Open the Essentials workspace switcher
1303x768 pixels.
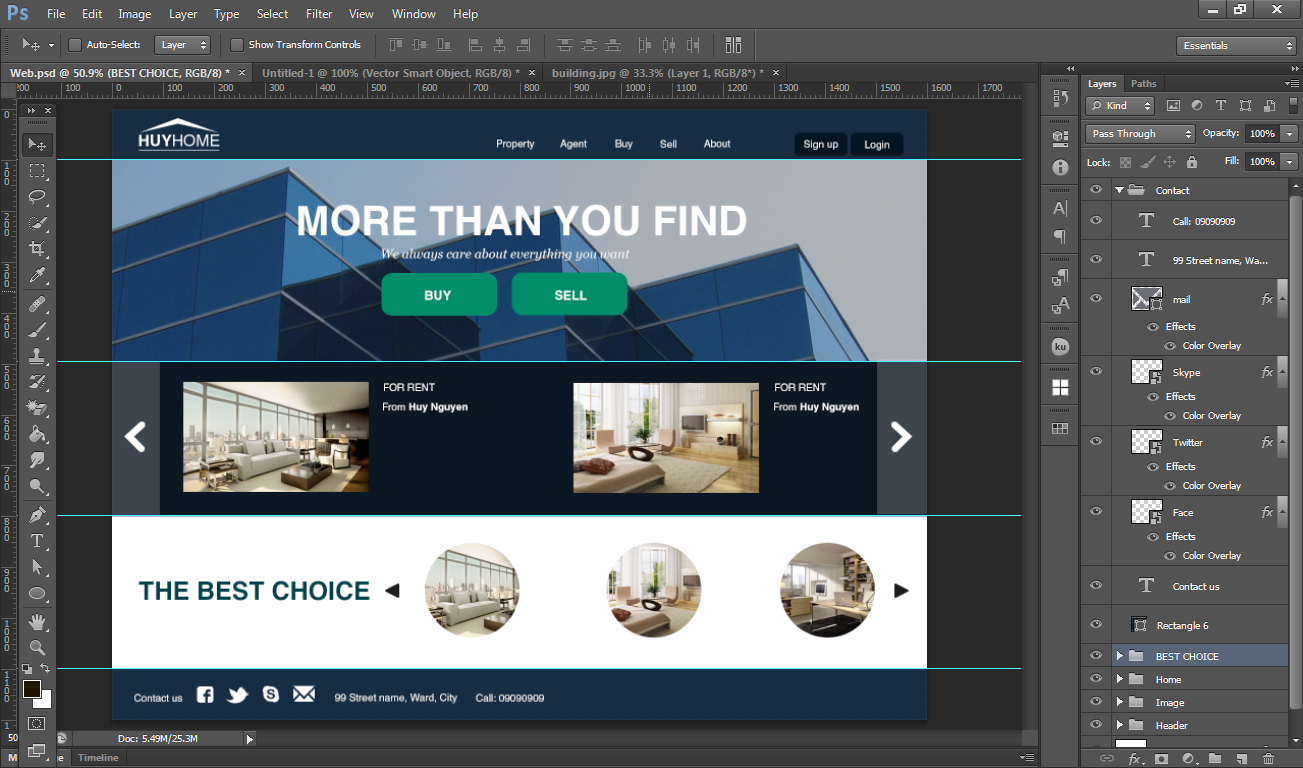1235,45
